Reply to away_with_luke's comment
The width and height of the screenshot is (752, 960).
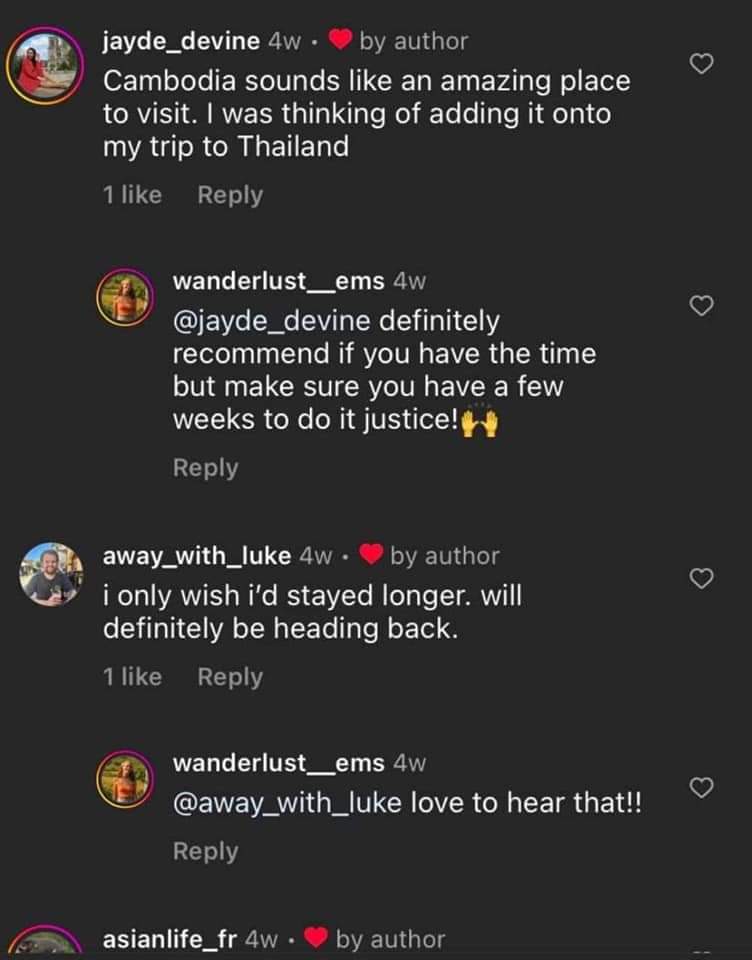click(230, 677)
